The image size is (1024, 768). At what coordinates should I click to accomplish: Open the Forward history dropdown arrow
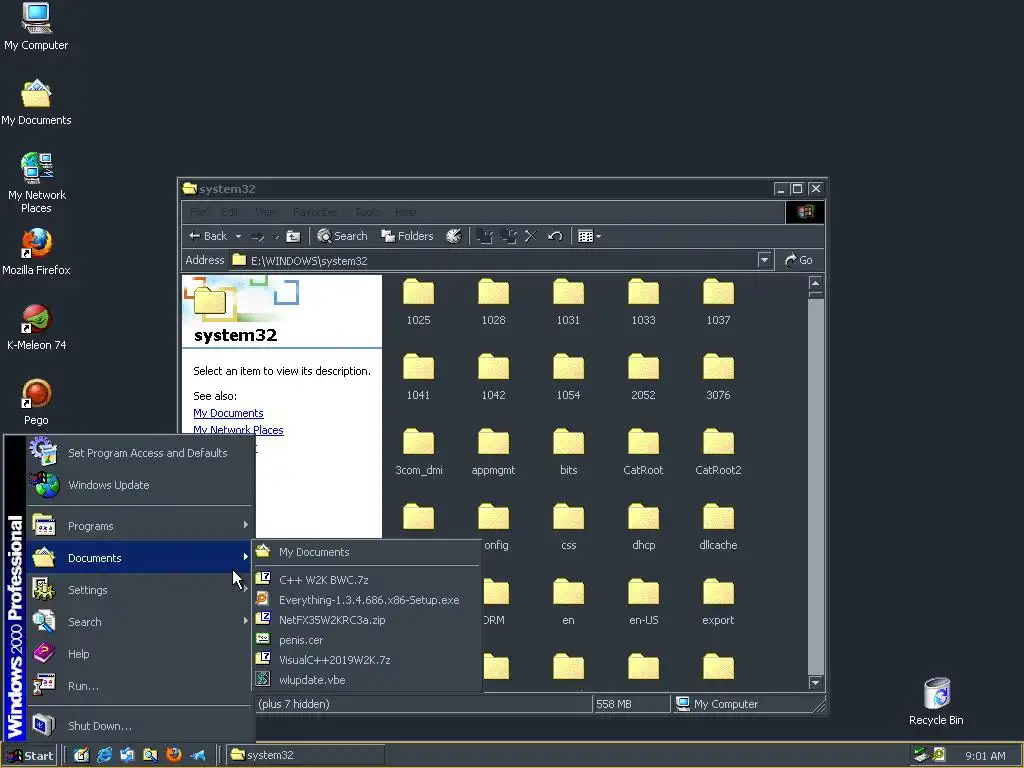[276, 236]
